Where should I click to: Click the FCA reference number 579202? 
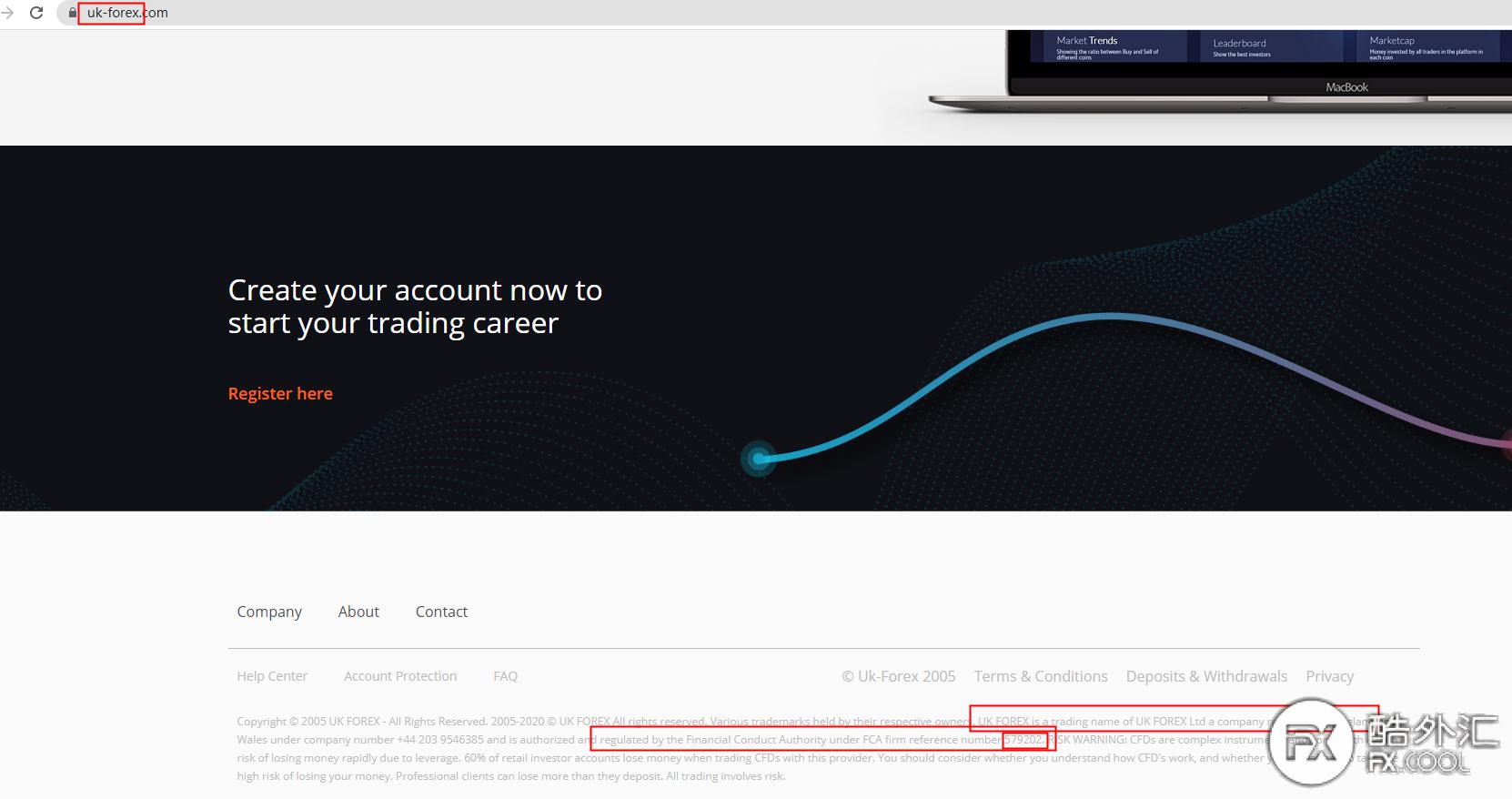[x=1023, y=740]
